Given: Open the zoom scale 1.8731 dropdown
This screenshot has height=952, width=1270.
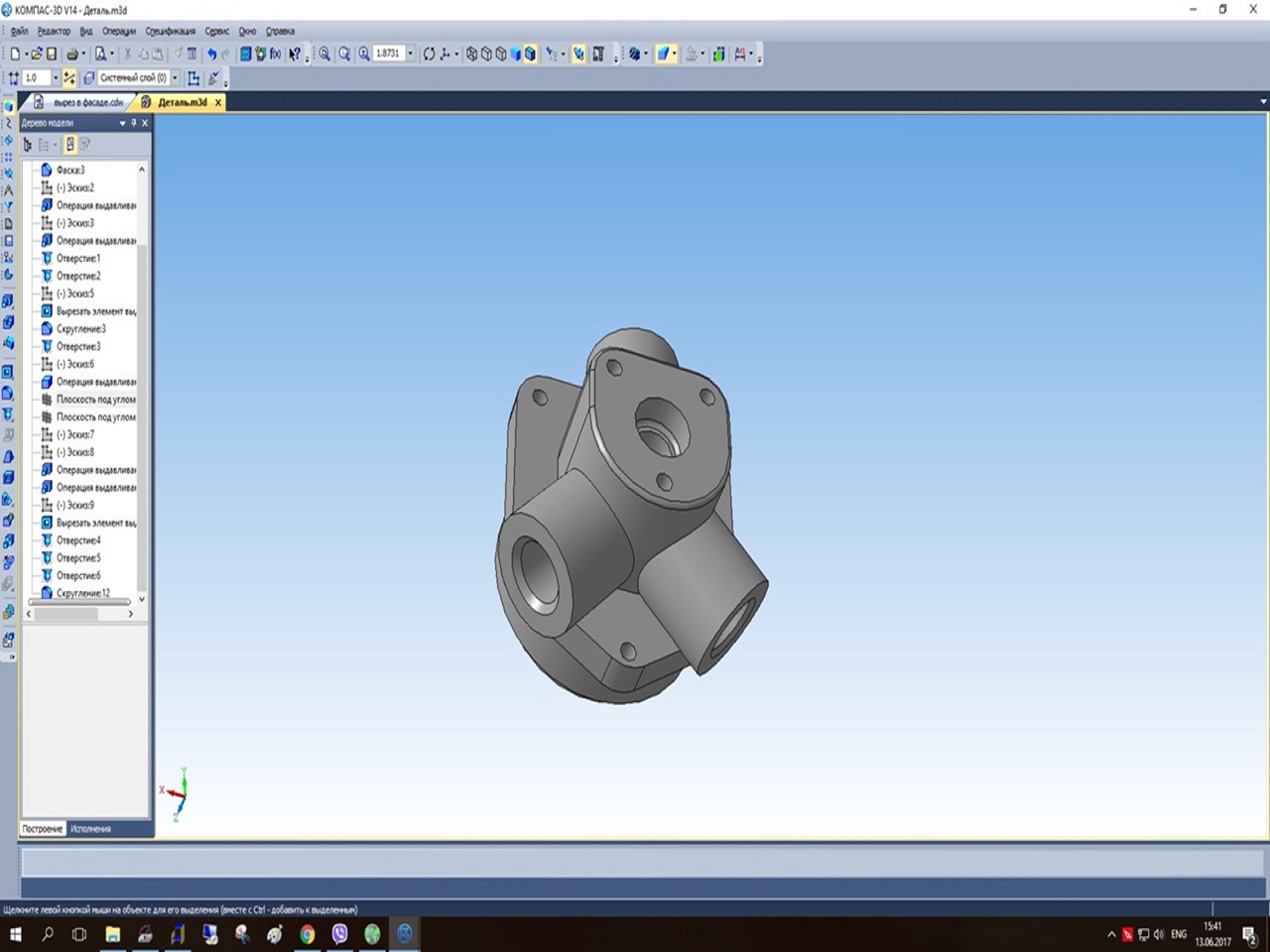Looking at the screenshot, I should (411, 55).
